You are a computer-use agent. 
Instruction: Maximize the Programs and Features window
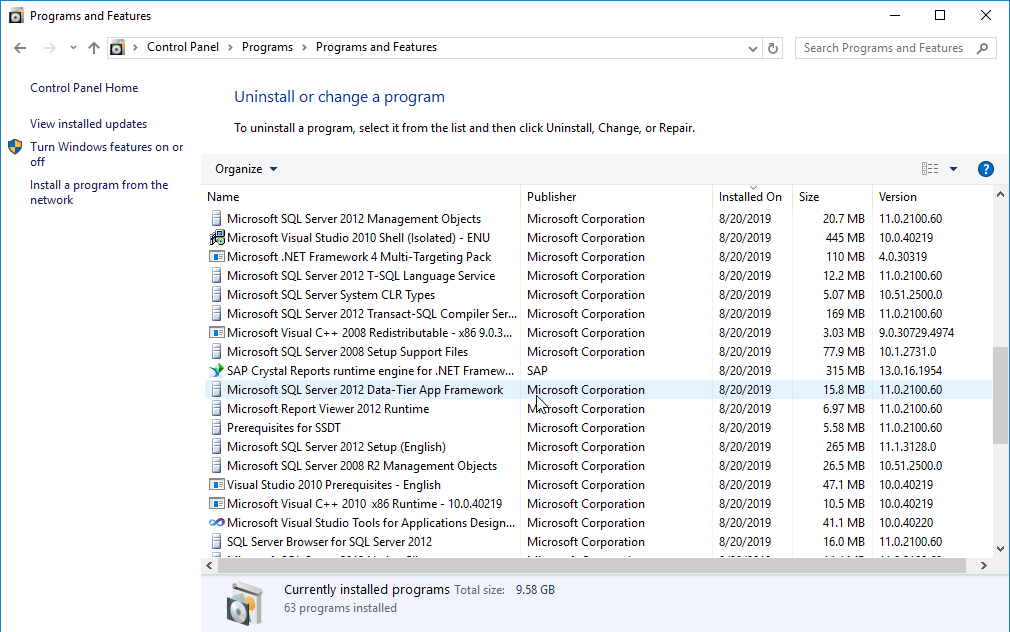pyautogui.click(x=940, y=15)
